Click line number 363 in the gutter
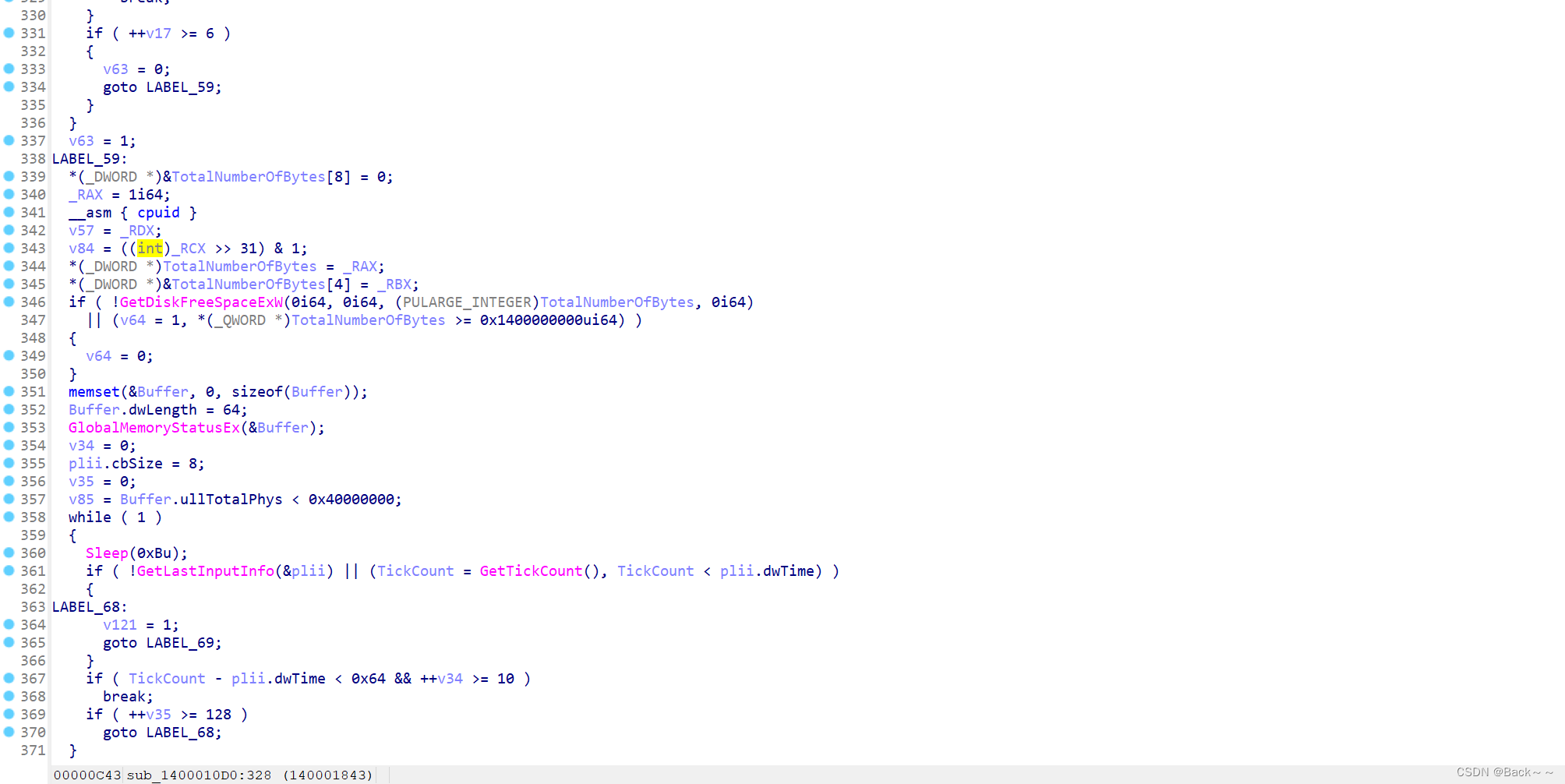Image resolution: width=1565 pixels, height=784 pixels. click(33, 607)
